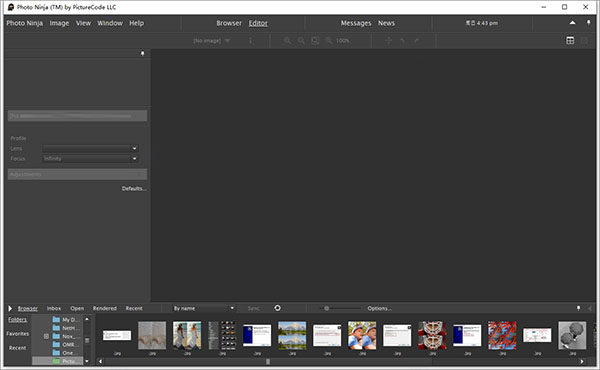Open the By name sort dropdown
Image resolution: width=600 pixels, height=370 pixels.
(203, 308)
